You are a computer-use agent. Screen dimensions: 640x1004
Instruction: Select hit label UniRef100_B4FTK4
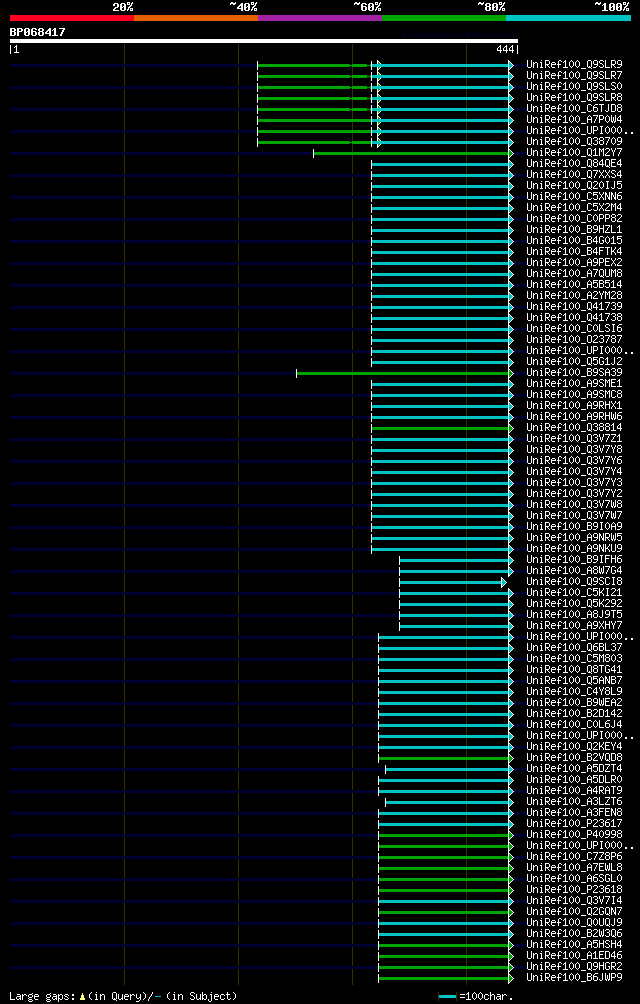pos(574,252)
